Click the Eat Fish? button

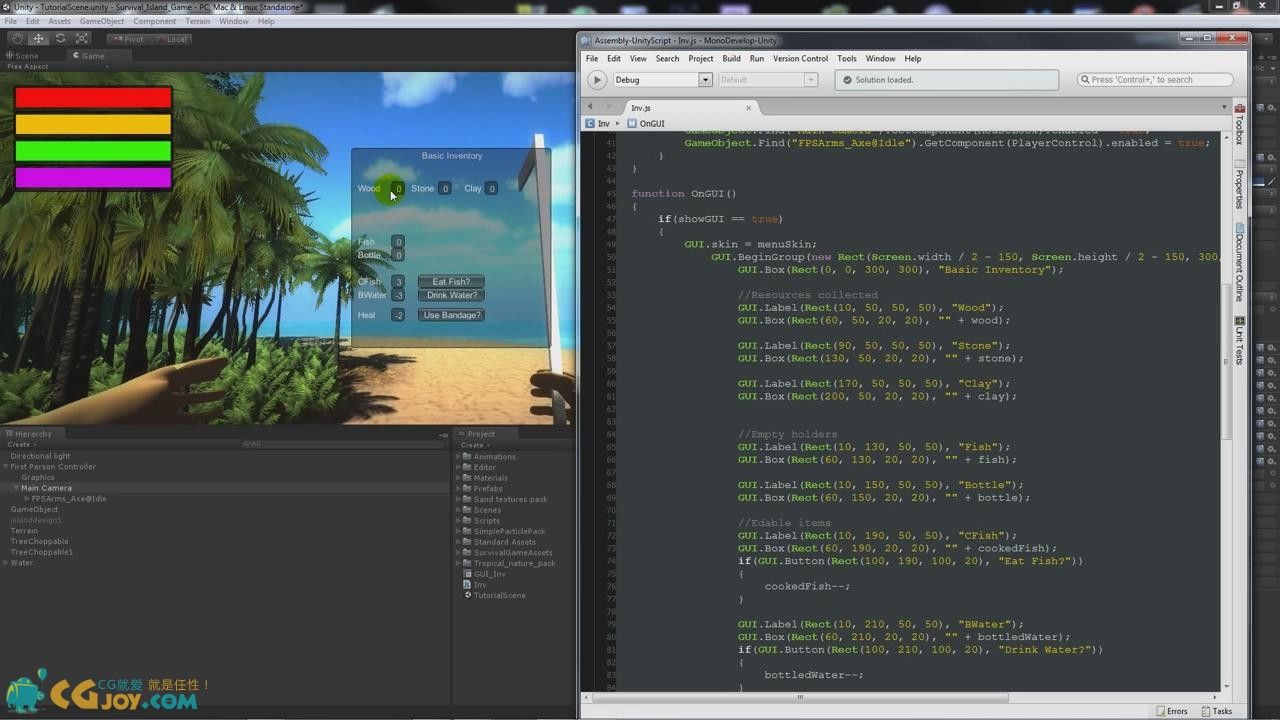click(451, 282)
